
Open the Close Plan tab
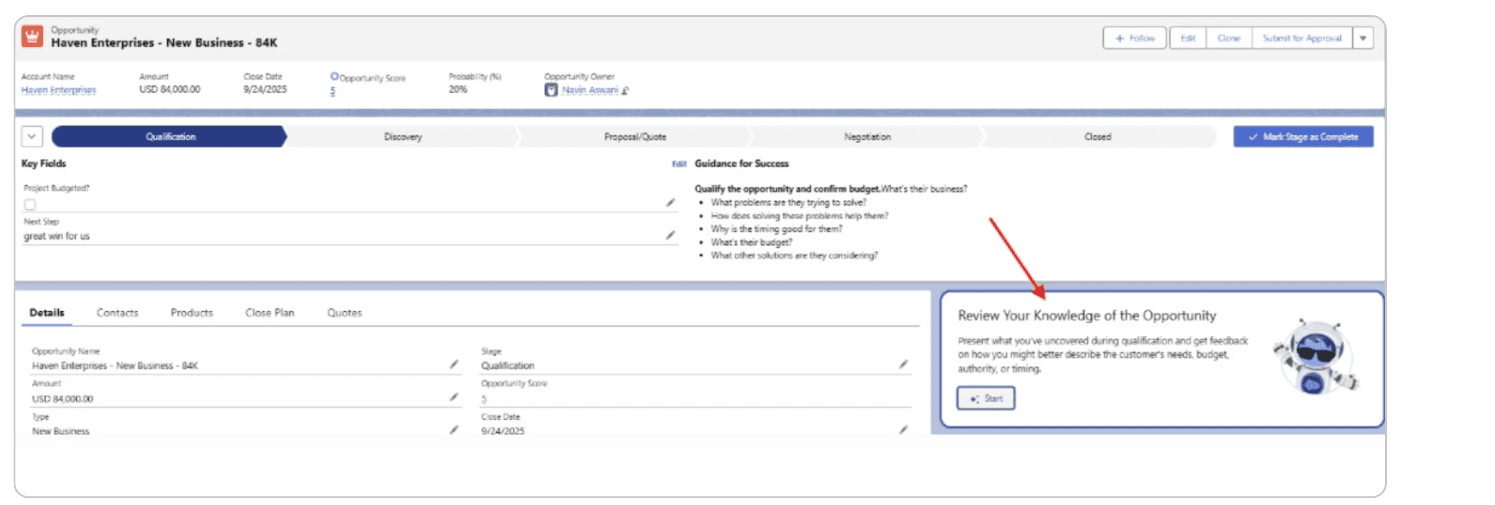[270, 313]
